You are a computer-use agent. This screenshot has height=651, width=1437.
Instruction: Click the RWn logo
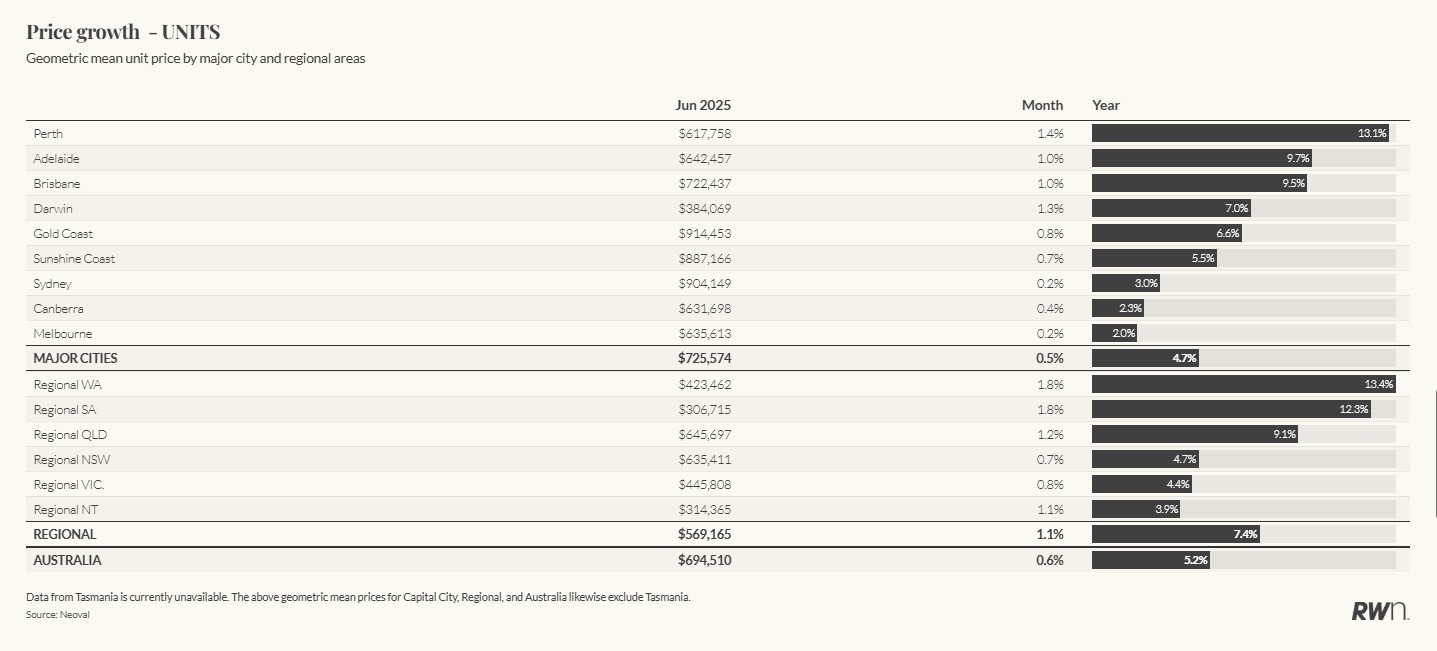pos(1380,611)
